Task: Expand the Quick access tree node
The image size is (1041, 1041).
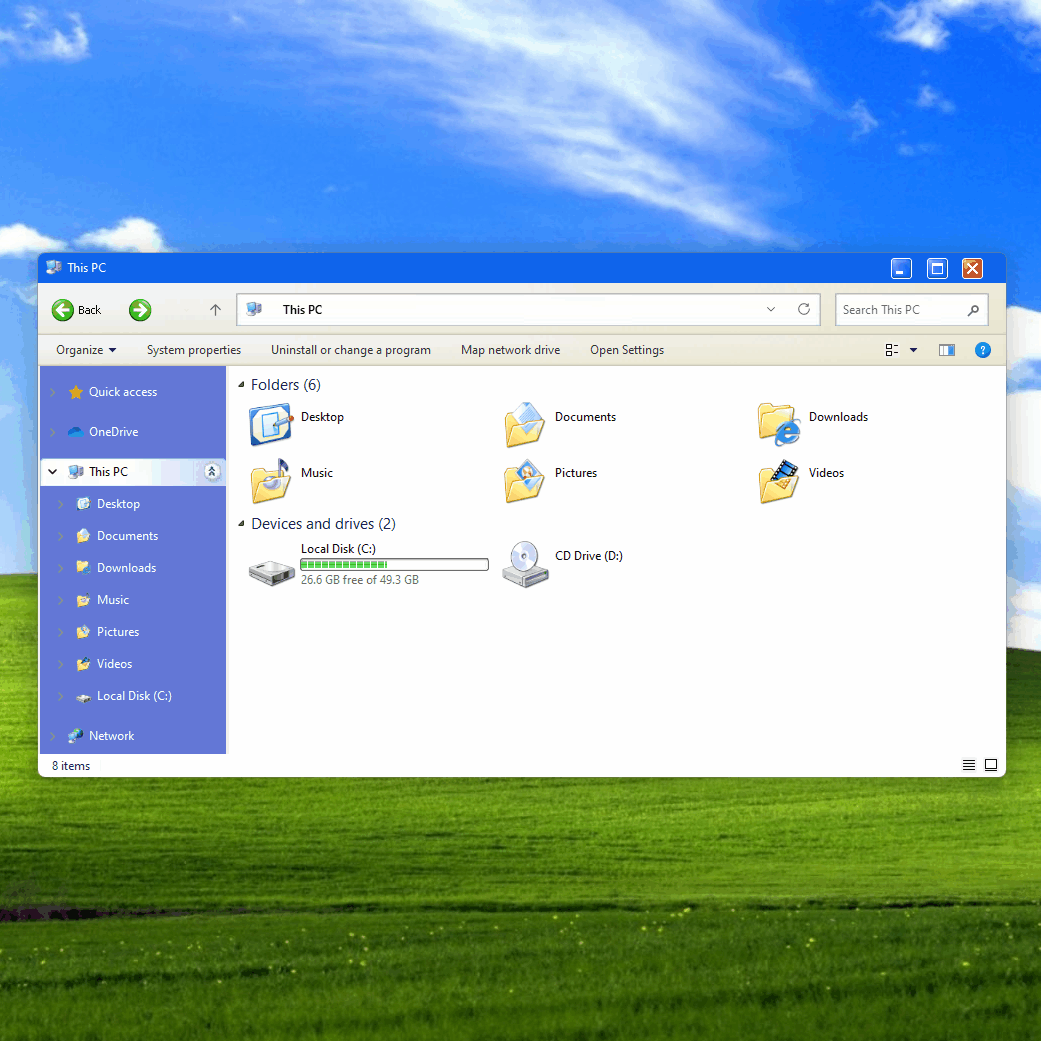Action: click(53, 392)
